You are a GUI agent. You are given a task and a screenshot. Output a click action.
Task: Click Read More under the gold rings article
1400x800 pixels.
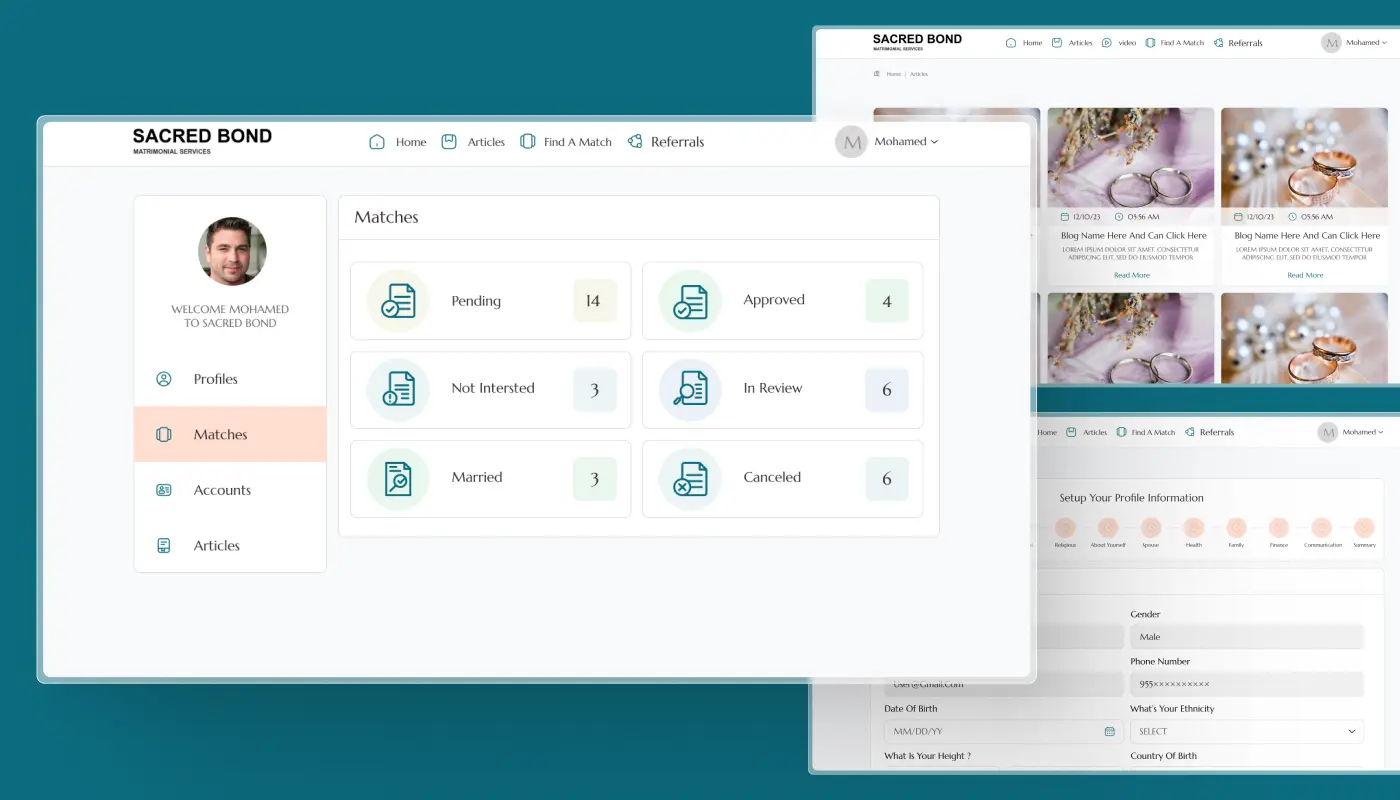[x=1305, y=275]
